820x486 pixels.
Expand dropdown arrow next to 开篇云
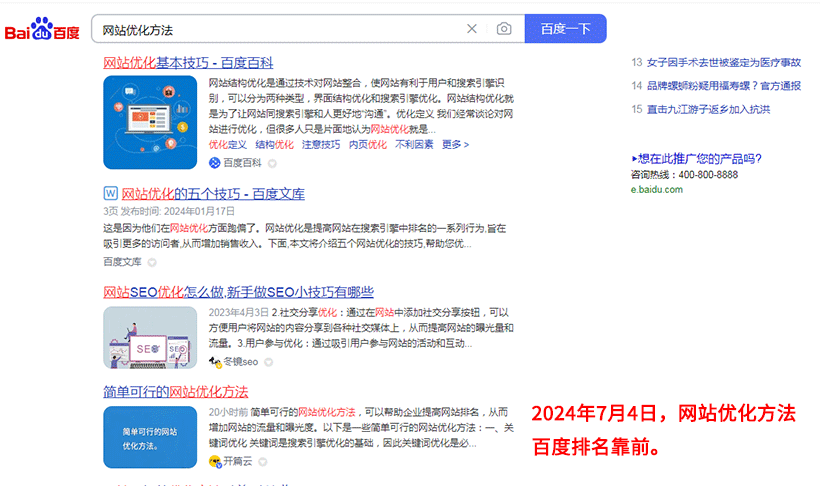tap(262, 461)
